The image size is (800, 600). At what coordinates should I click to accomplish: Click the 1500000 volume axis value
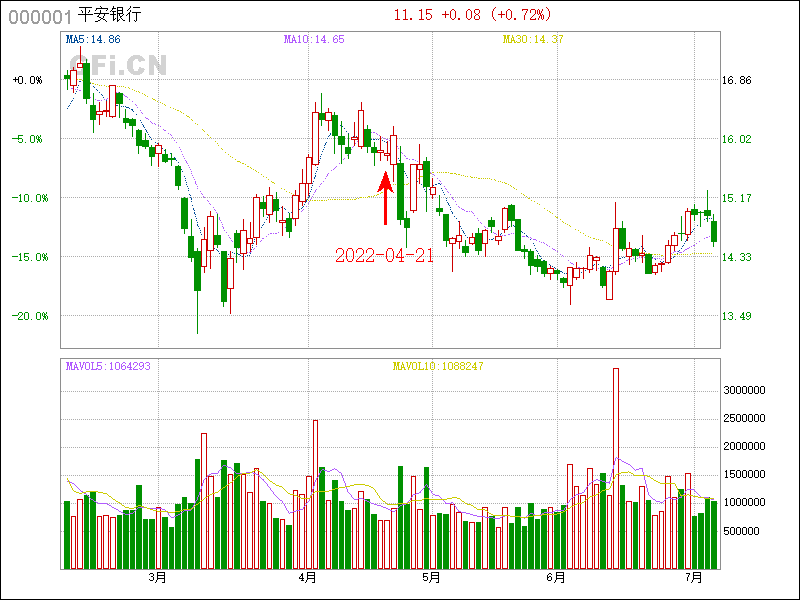click(x=744, y=474)
